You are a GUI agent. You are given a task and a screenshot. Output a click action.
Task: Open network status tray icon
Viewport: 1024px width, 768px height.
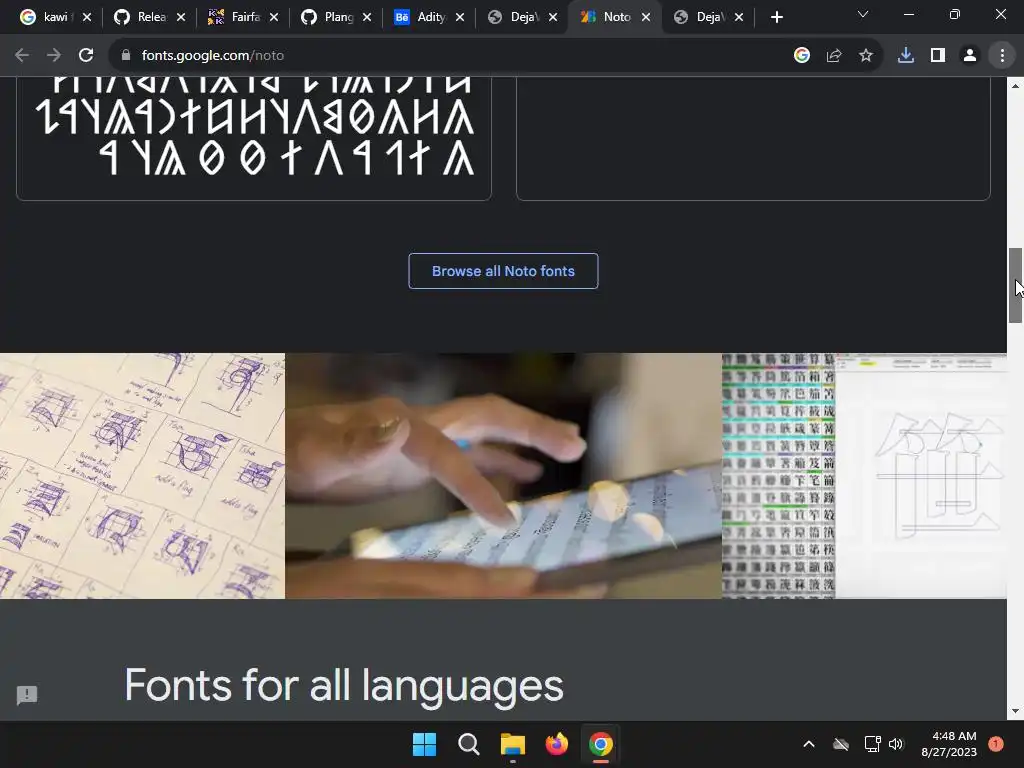pyautogui.click(x=872, y=744)
